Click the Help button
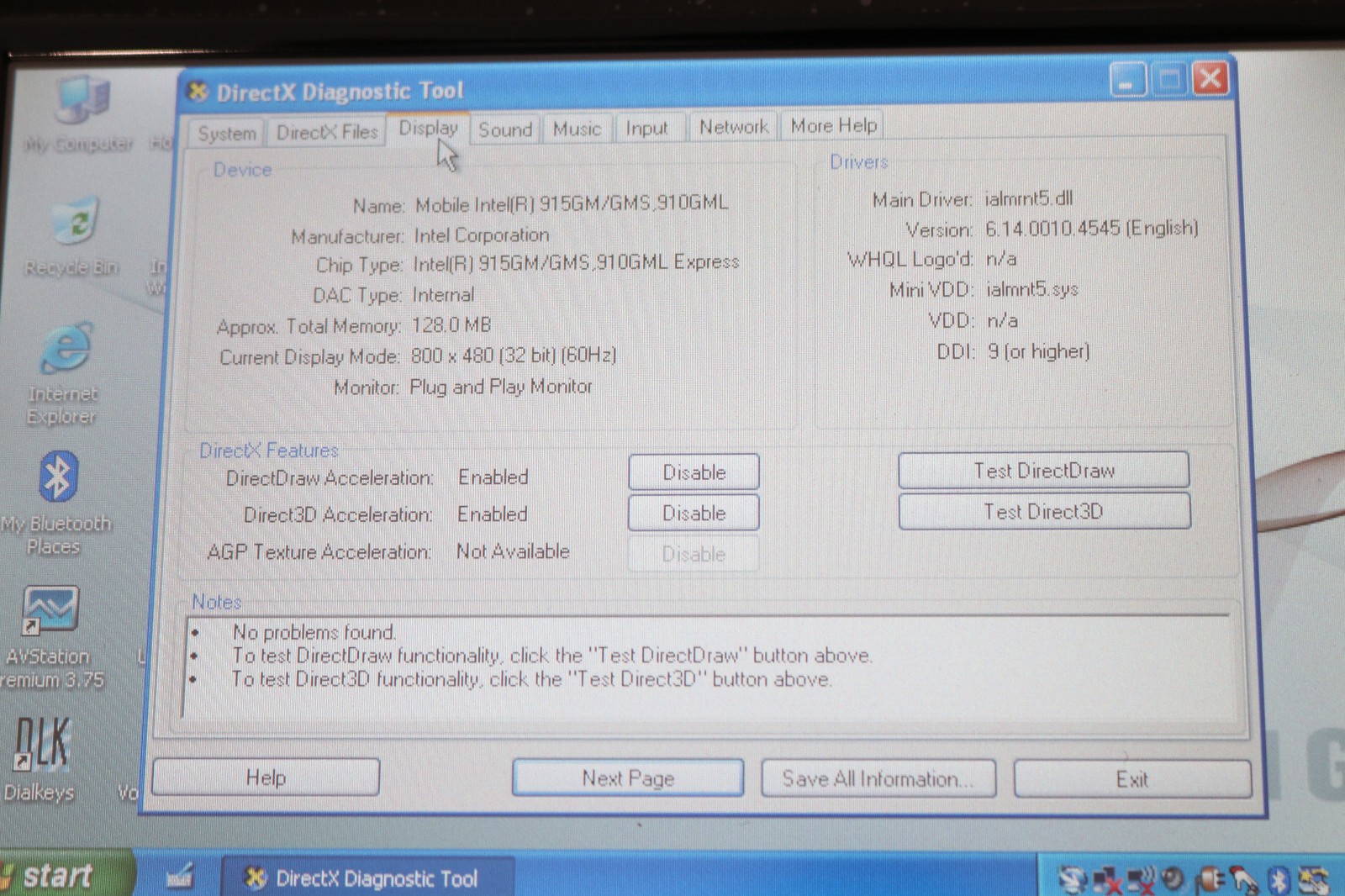This screenshot has width=1345, height=896. pyautogui.click(x=266, y=777)
